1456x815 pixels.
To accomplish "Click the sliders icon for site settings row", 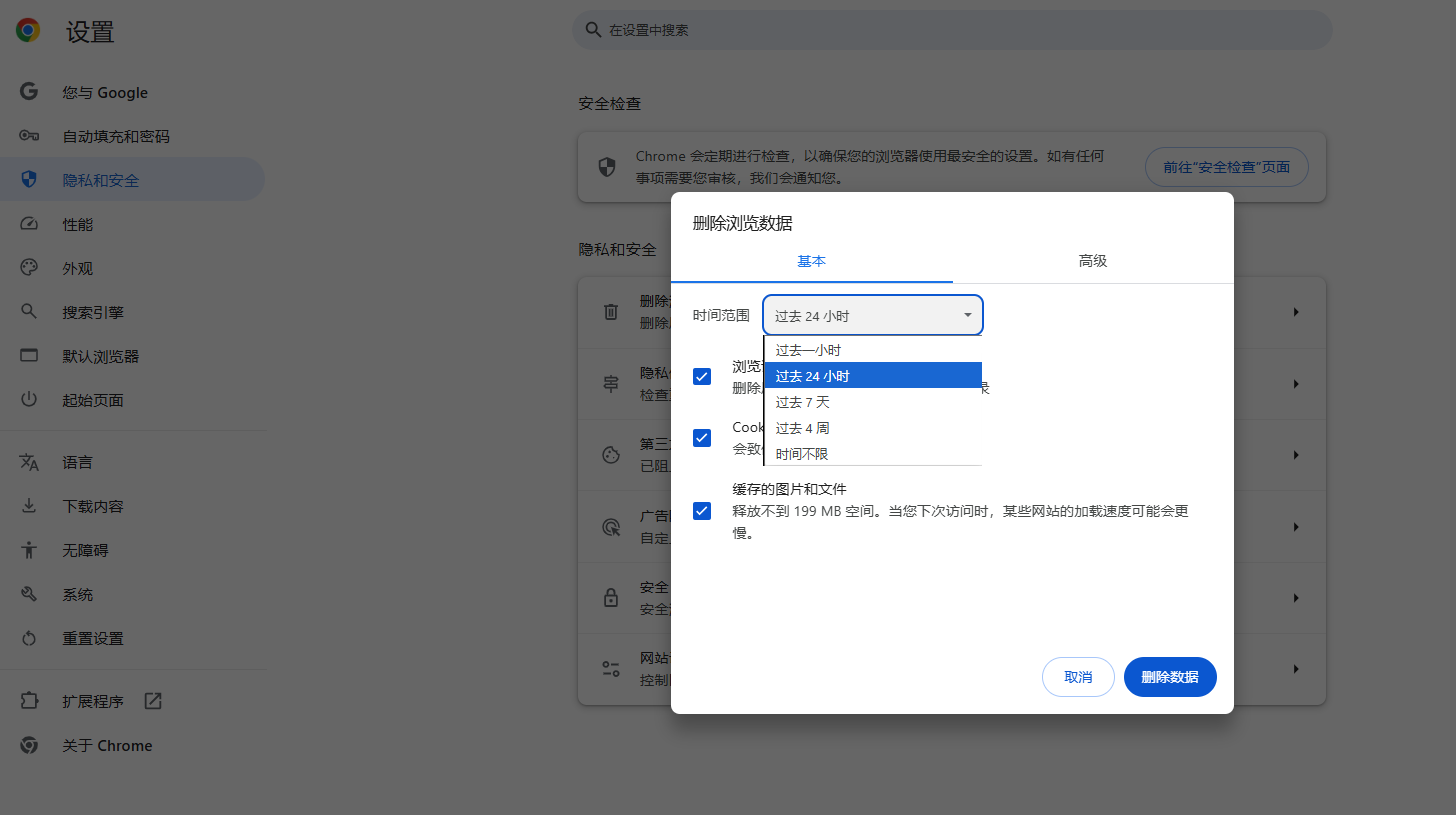I will 611,669.
